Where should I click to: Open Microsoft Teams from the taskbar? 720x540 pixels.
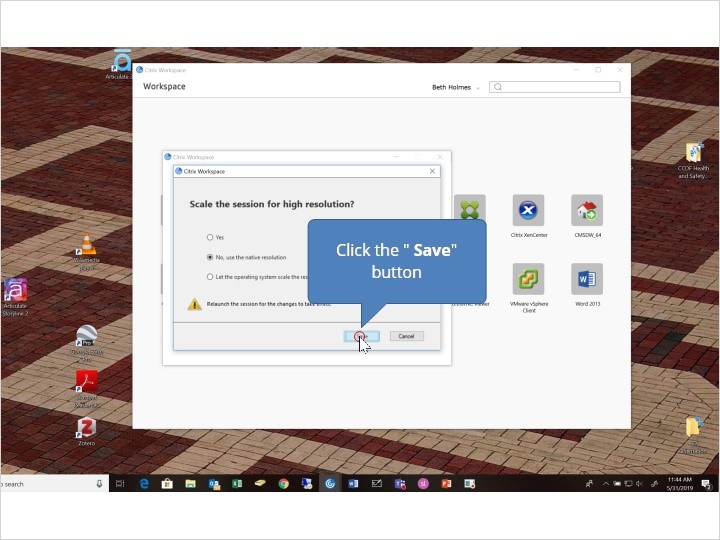tap(400, 484)
